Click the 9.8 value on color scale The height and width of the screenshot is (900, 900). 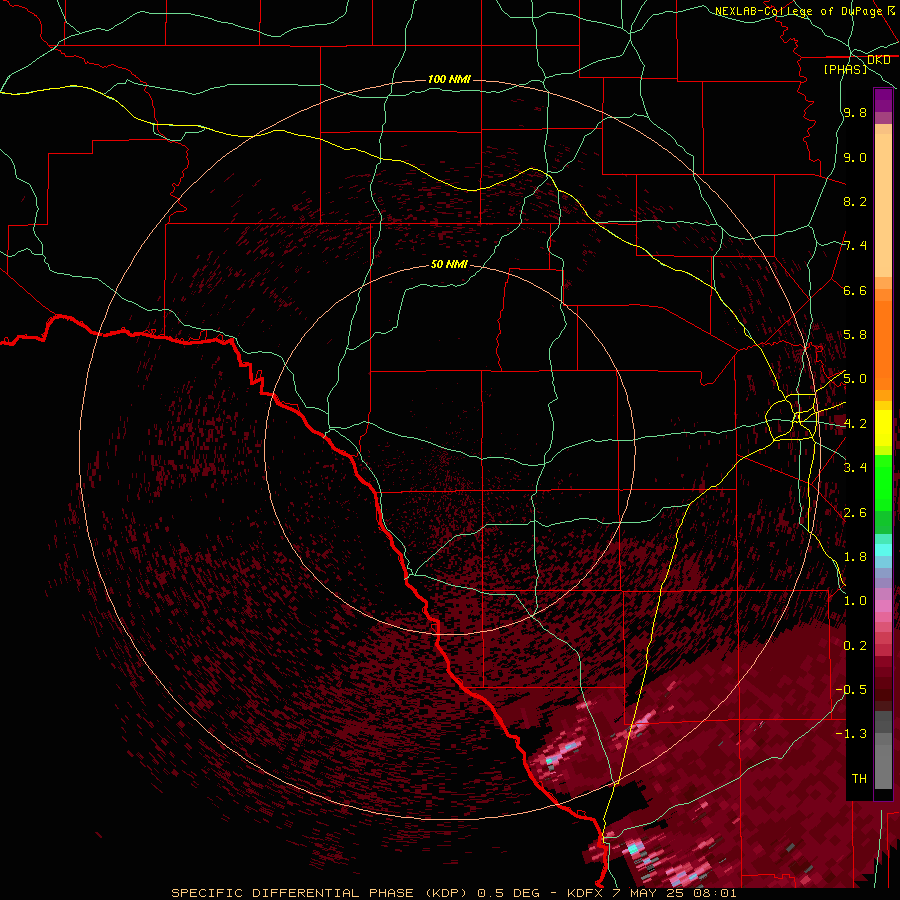[855, 112]
